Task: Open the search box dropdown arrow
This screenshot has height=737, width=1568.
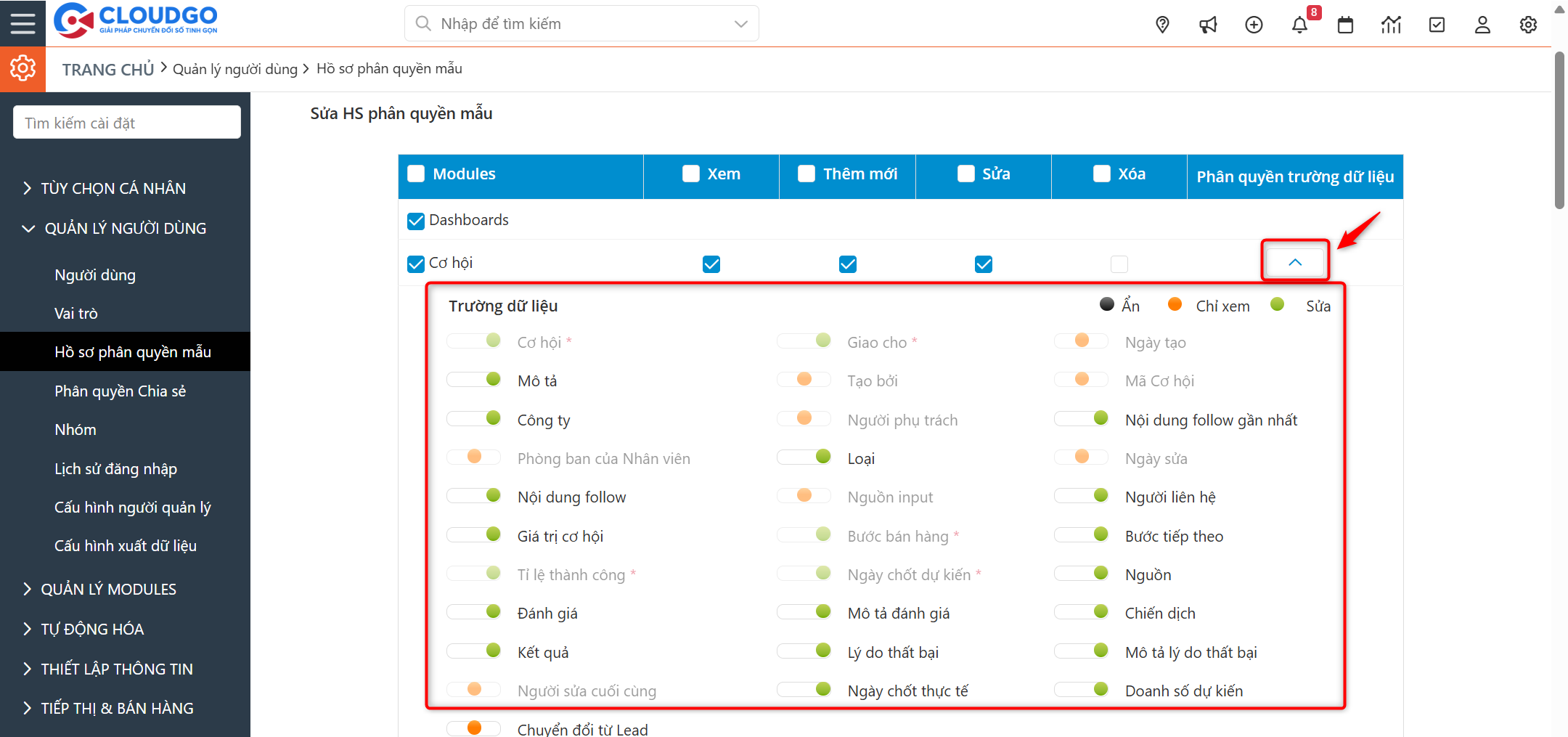Action: tap(740, 24)
